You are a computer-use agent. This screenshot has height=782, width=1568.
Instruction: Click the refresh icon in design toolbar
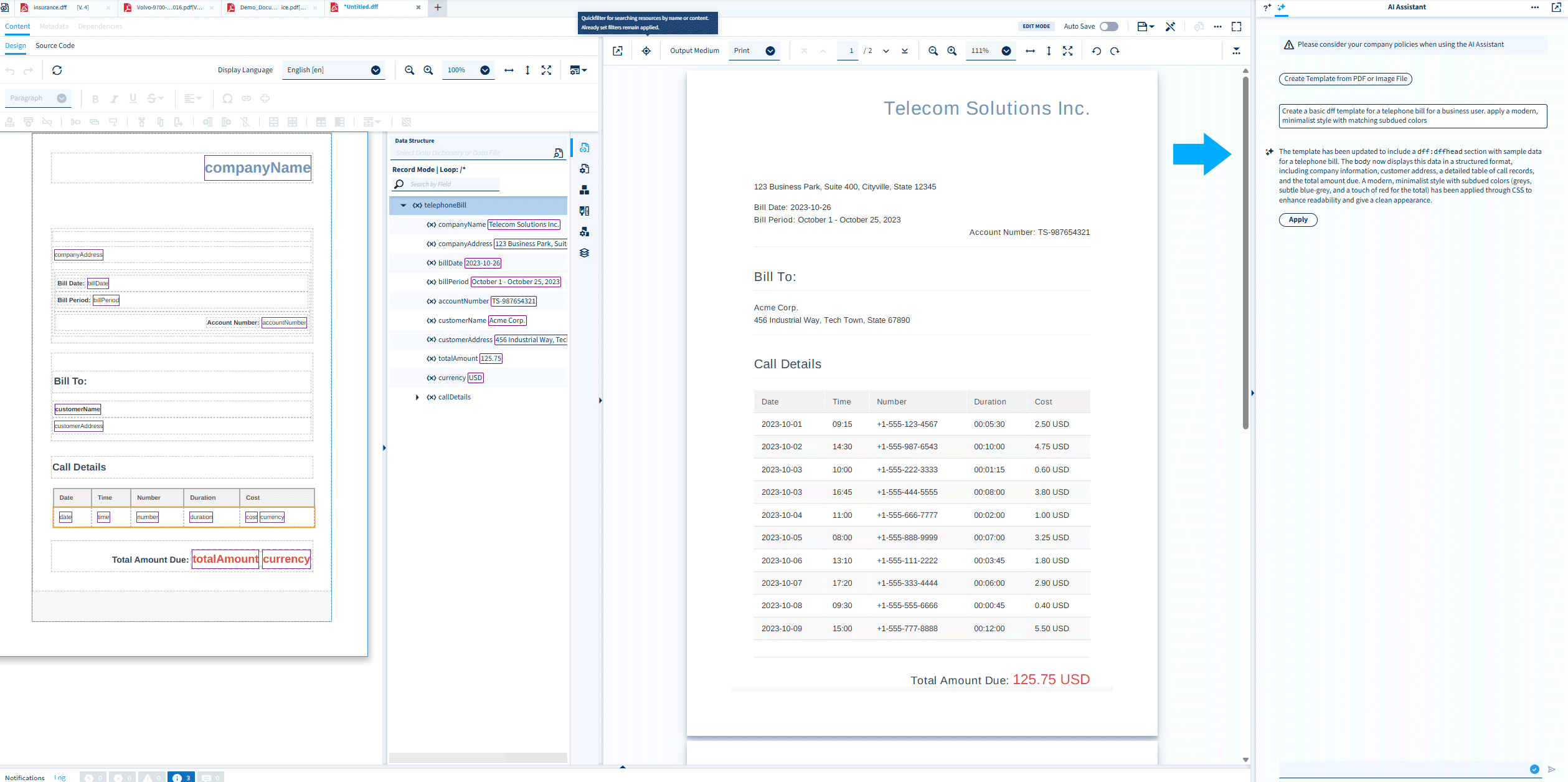(x=57, y=70)
